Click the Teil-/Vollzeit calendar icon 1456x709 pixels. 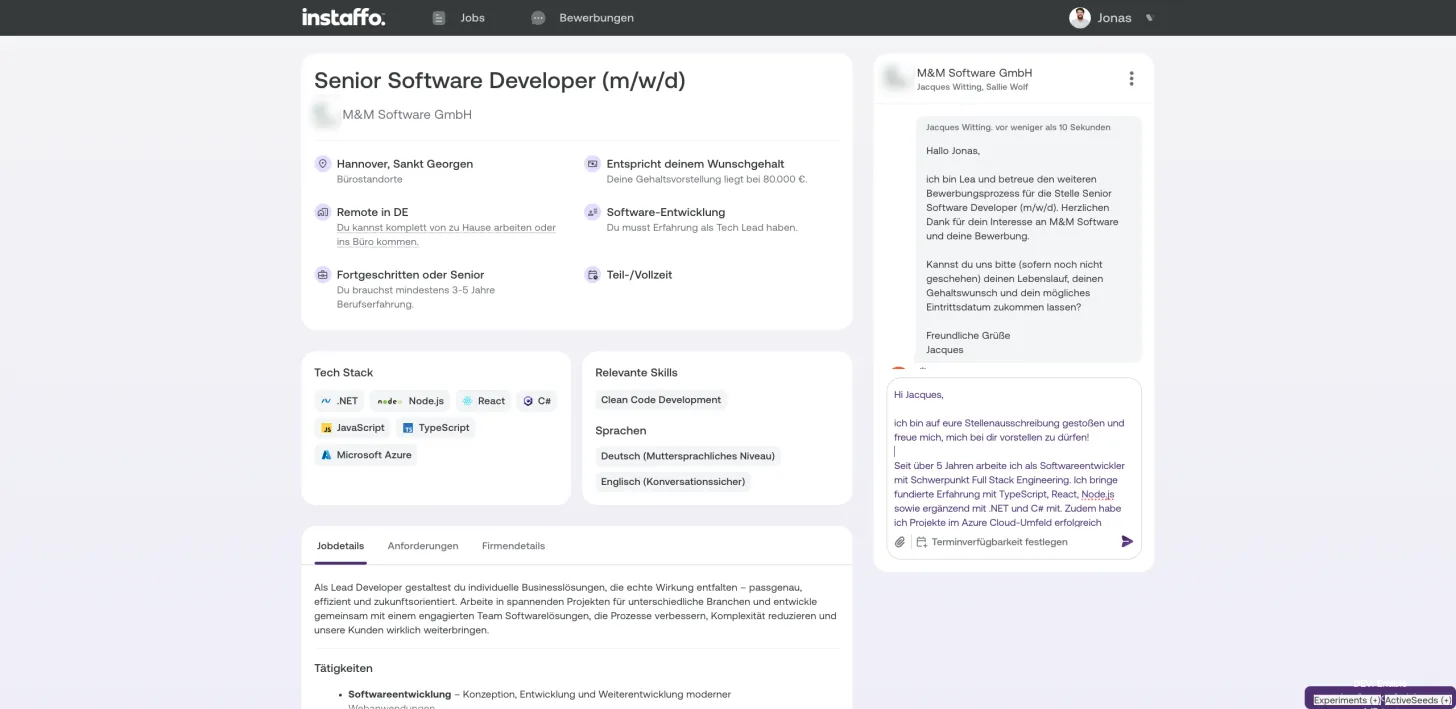[x=592, y=274]
